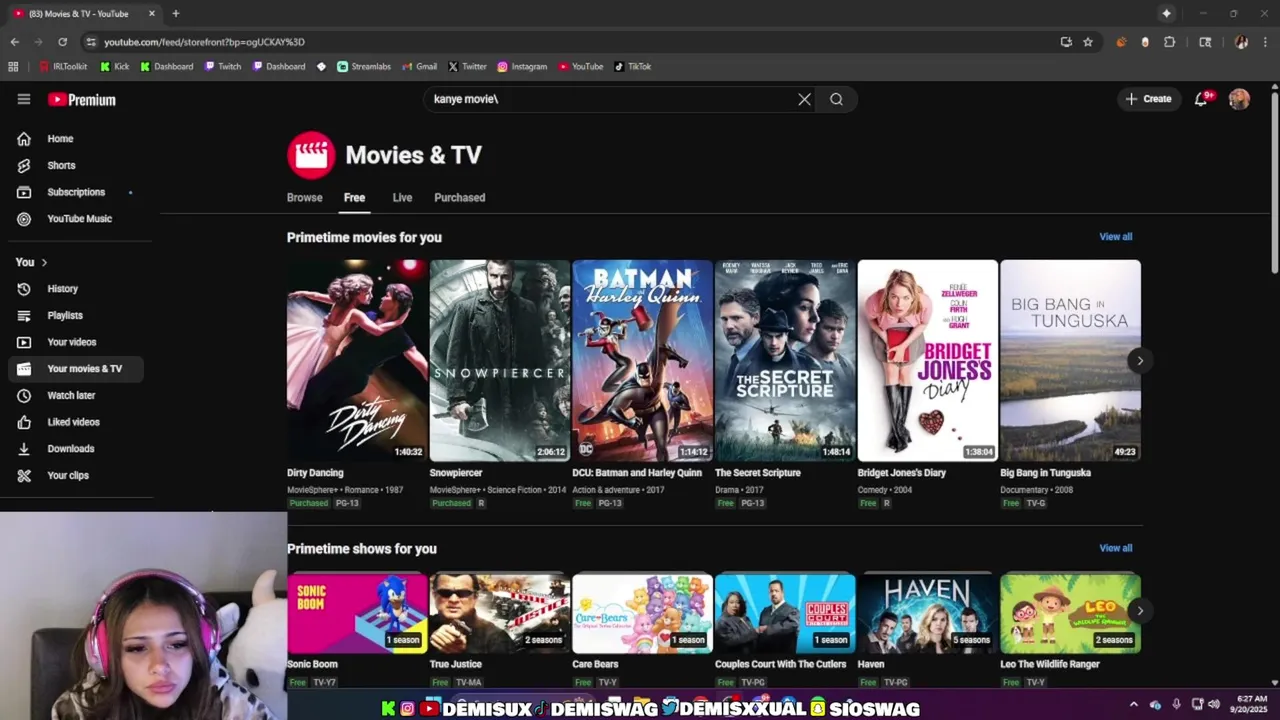Go to Home in the sidebar
The width and height of the screenshot is (1280, 720).
pos(76,139)
